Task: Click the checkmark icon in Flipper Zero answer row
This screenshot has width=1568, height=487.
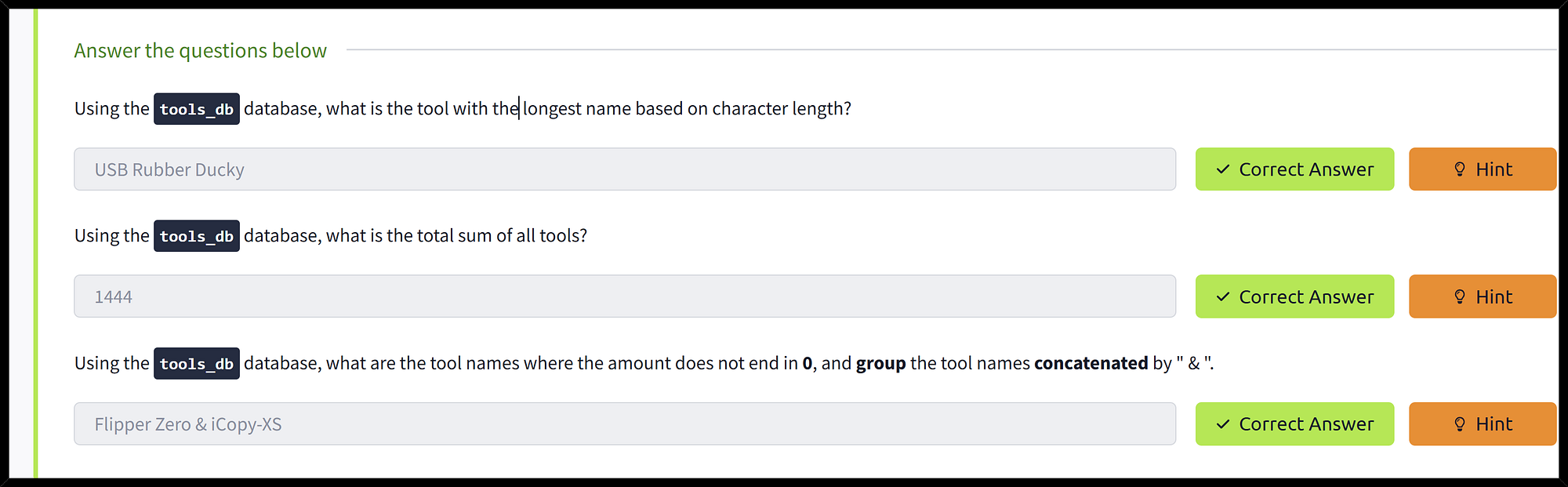Action: tap(1223, 424)
